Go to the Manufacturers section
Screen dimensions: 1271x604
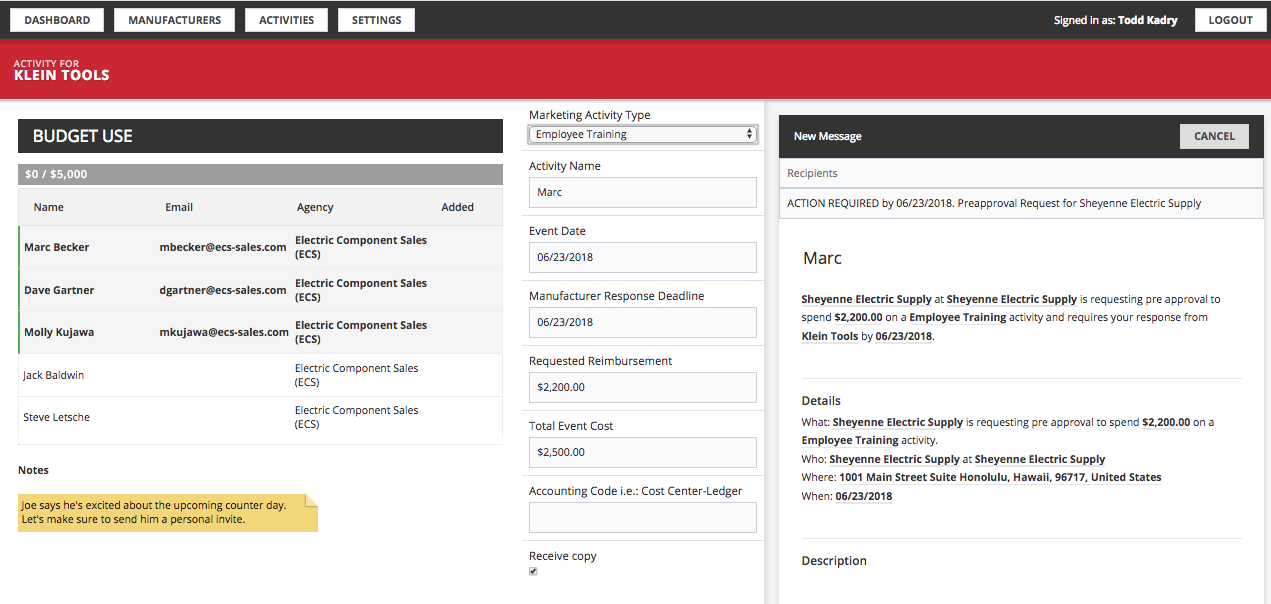pyautogui.click(x=175, y=20)
